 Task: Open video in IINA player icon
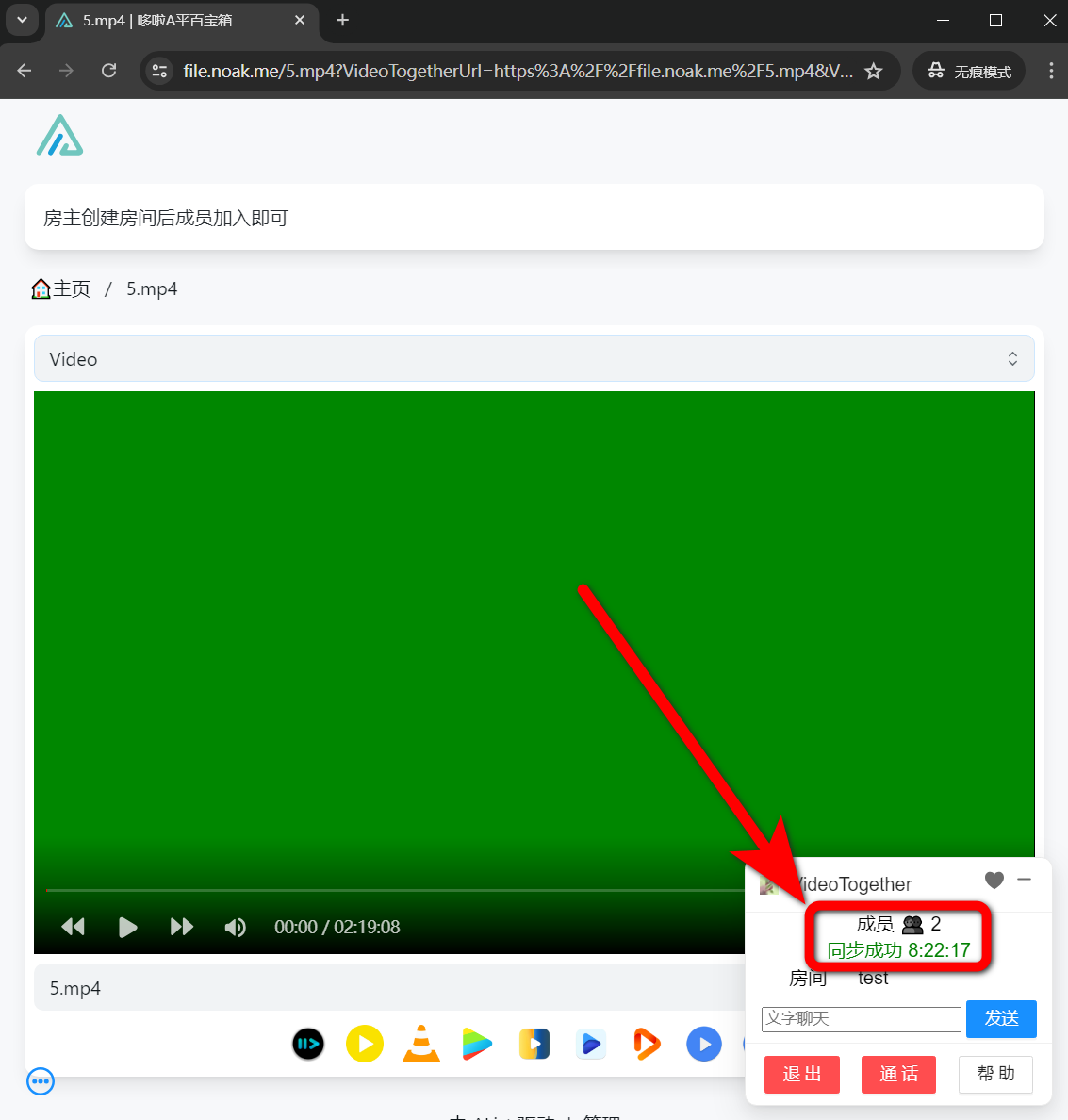[x=308, y=1044]
